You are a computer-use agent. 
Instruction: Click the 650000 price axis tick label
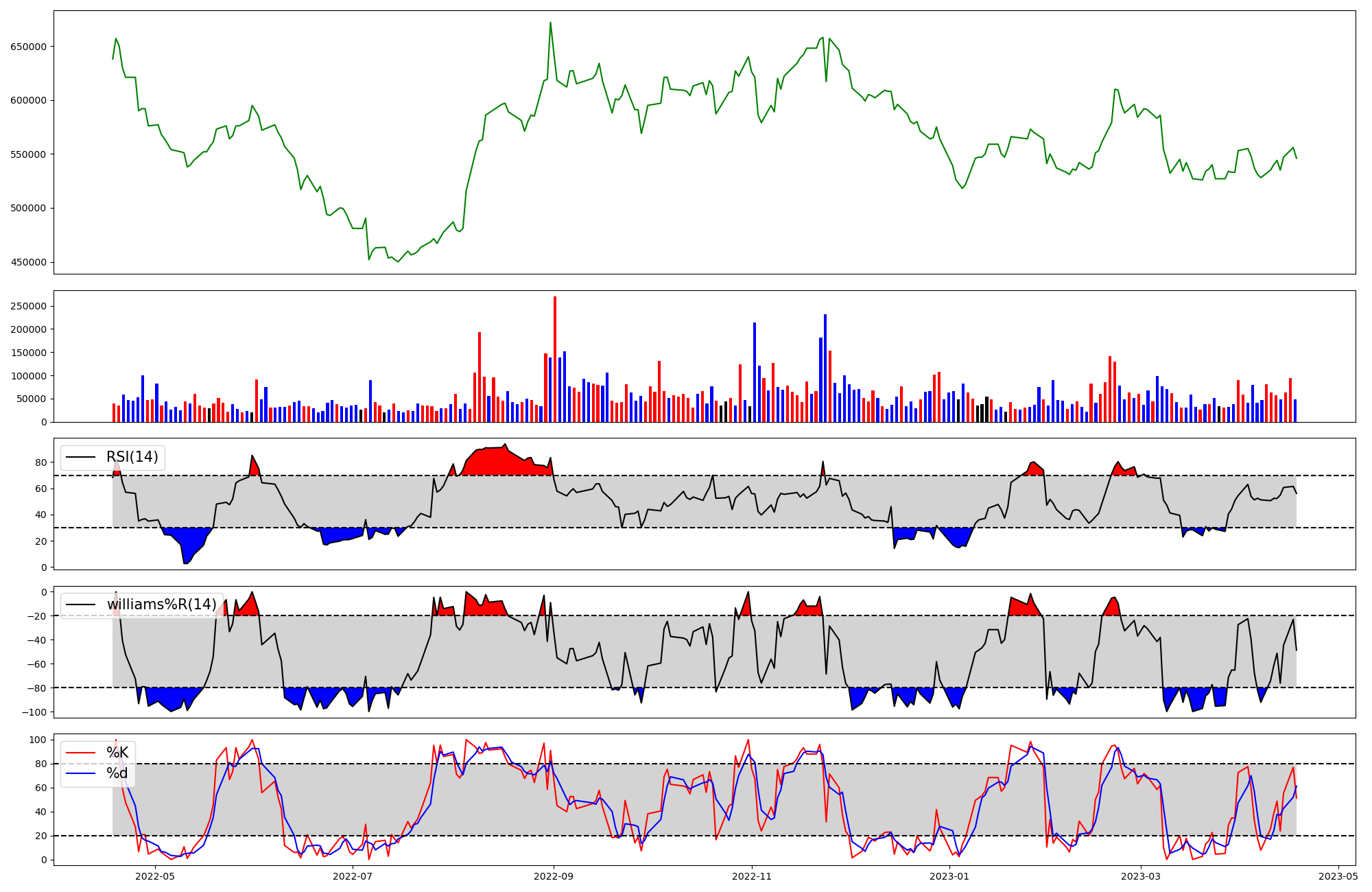[28, 47]
